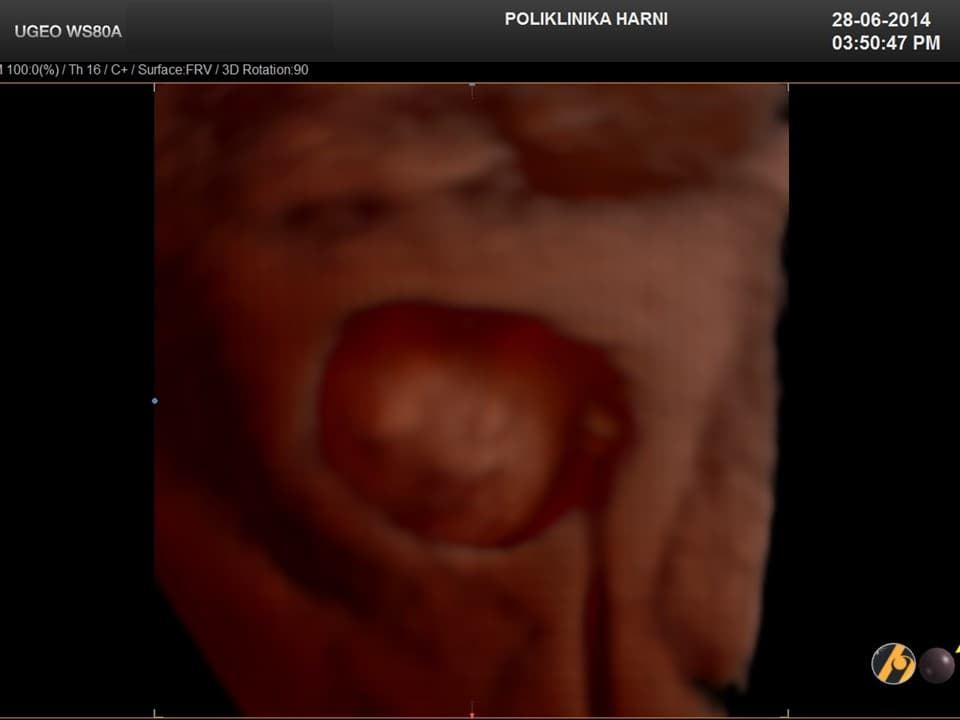The width and height of the screenshot is (960, 720).
Task: Click the yellow arrow beside the sphere
Action: pyautogui.click(x=955, y=649)
